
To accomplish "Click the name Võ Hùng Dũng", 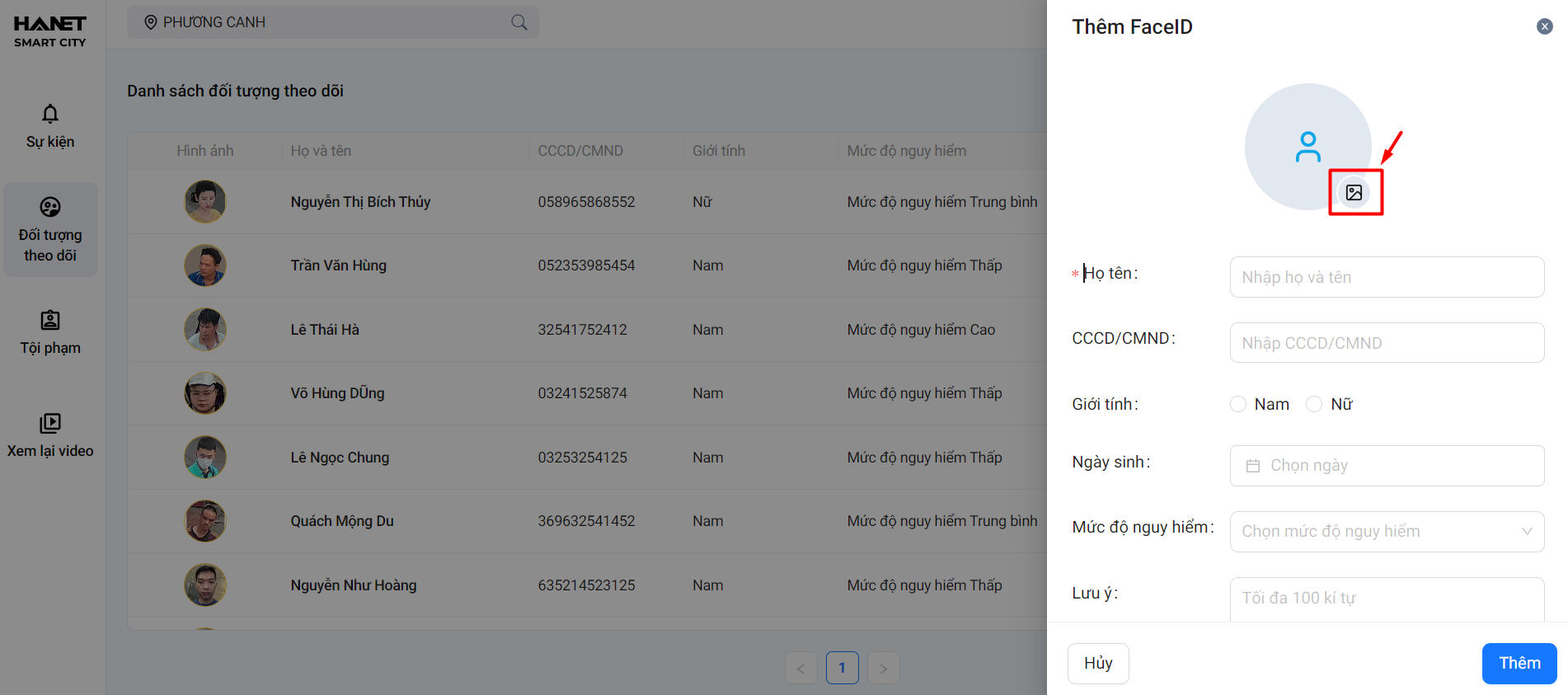I will [x=337, y=393].
